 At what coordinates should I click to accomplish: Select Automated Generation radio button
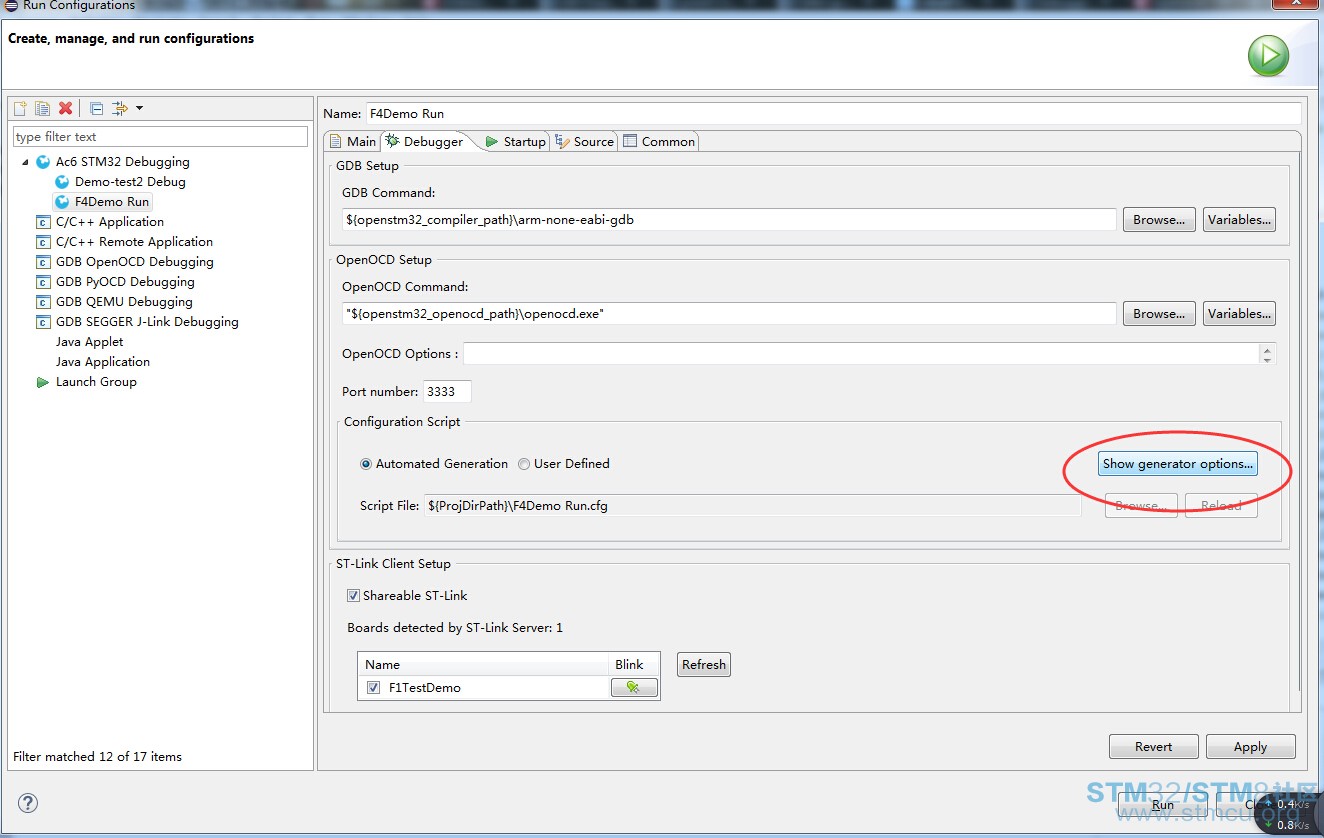(x=434, y=463)
